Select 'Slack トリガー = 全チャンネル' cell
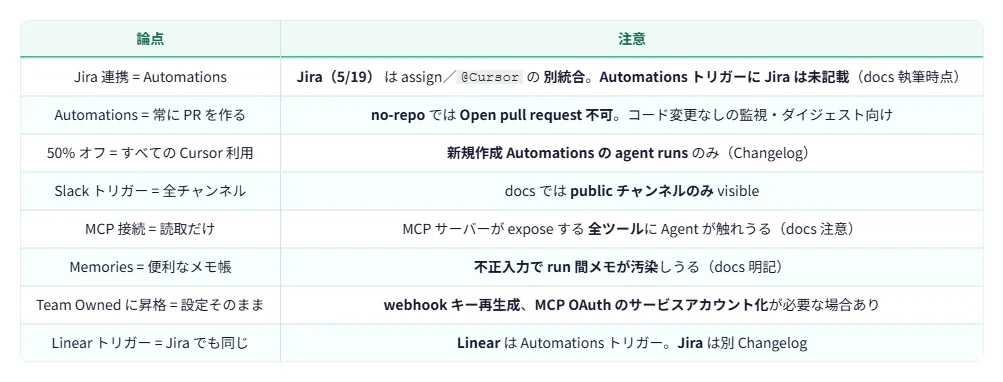1003x382 pixels. pos(150,191)
